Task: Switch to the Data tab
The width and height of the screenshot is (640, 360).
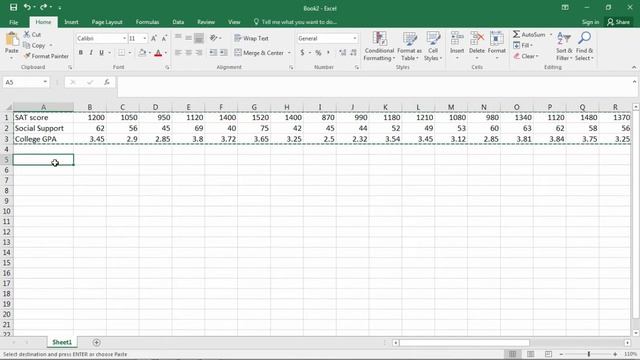Action: click(x=178, y=22)
